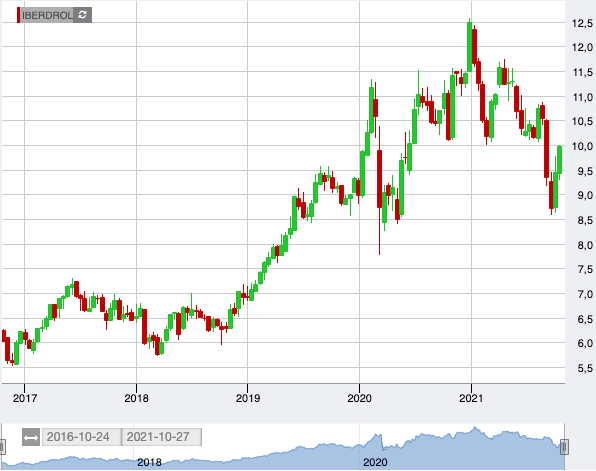
Task: Click the date range double-arrow icon
Action: click(x=31, y=438)
